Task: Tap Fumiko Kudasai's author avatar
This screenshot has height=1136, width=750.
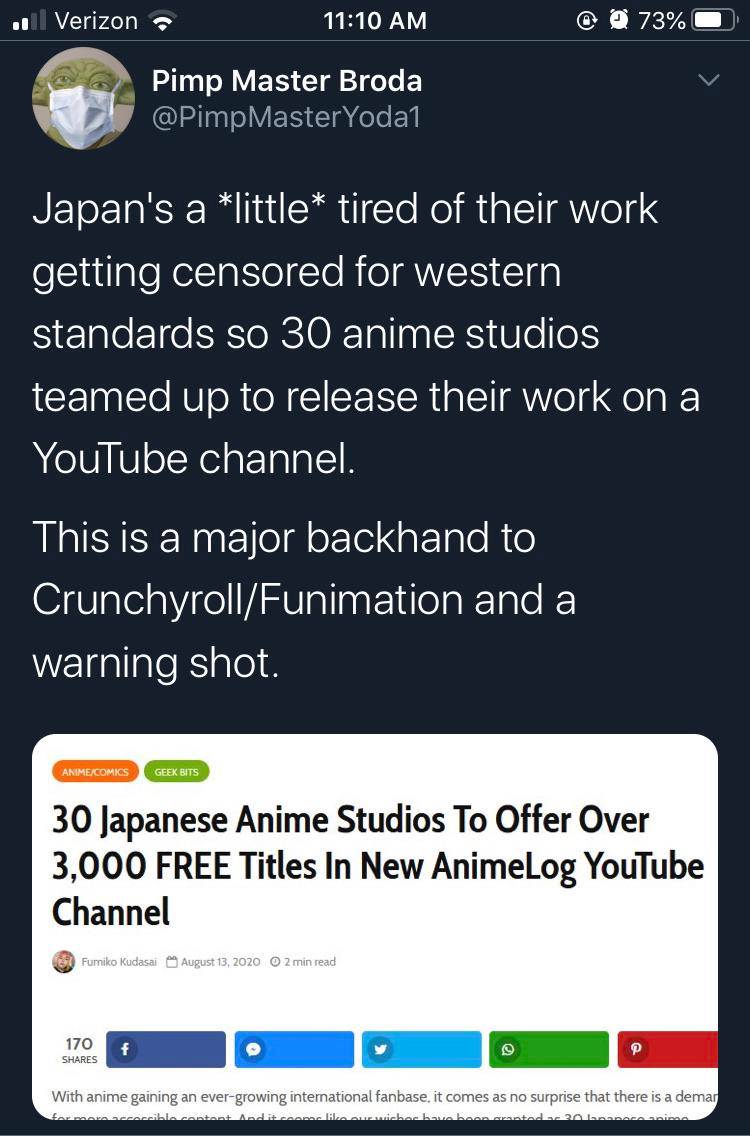Action: coord(63,961)
